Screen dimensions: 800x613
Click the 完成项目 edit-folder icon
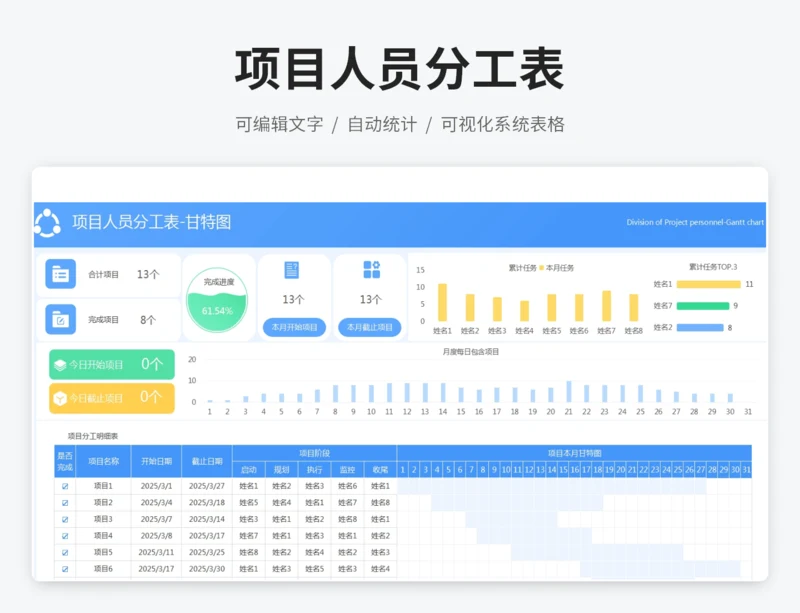pyautogui.click(x=60, y=320)
